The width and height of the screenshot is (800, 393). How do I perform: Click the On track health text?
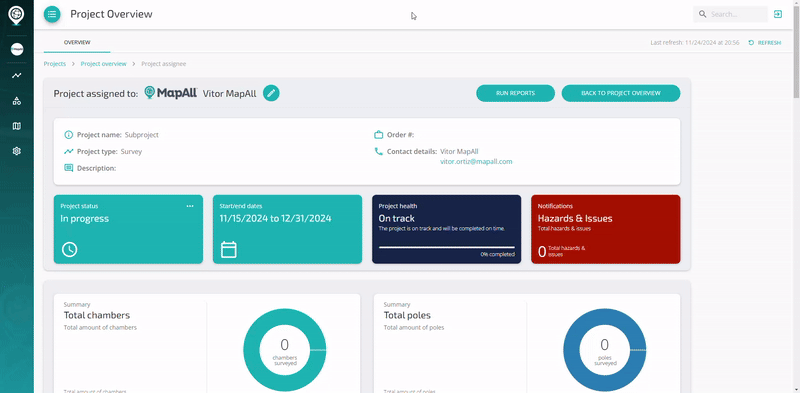[397, 218]
